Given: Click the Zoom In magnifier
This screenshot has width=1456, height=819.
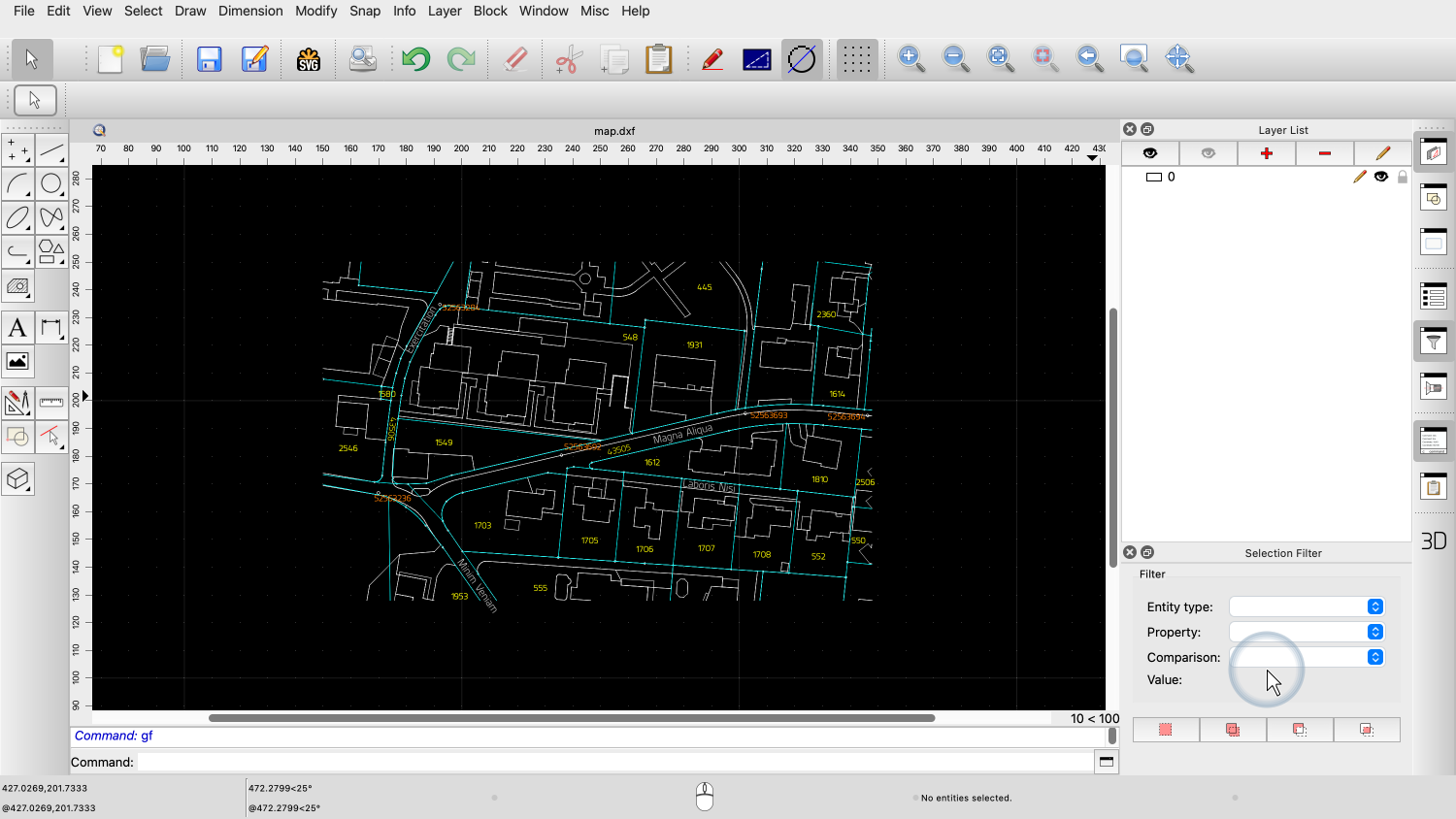Looking at the screenshot, I should coord(910,59).
